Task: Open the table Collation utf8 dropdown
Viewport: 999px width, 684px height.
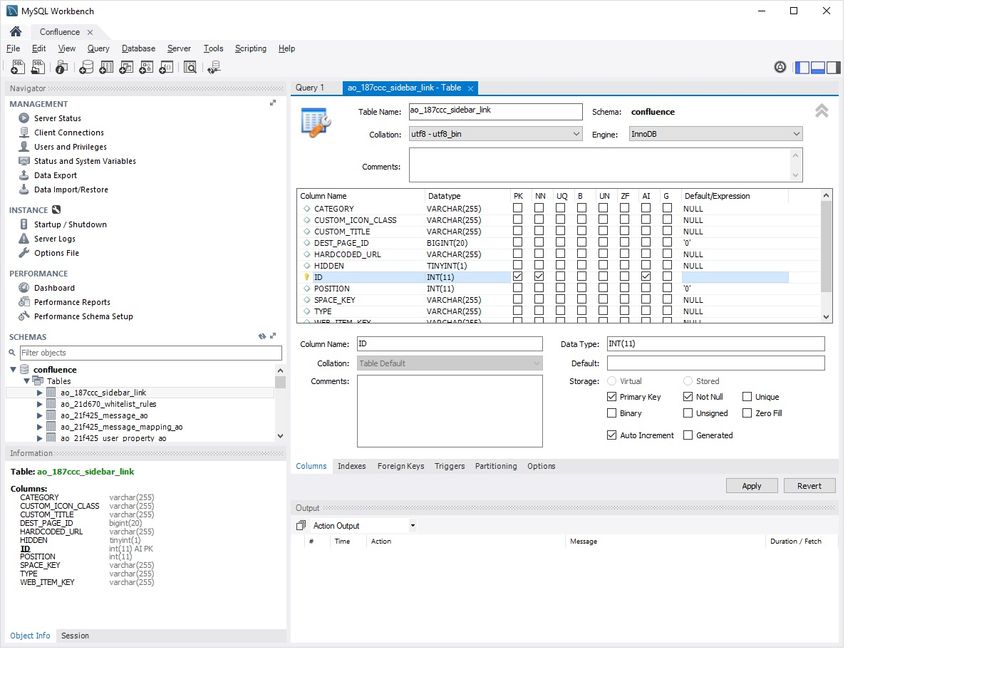Action: (x=496, y=134)
